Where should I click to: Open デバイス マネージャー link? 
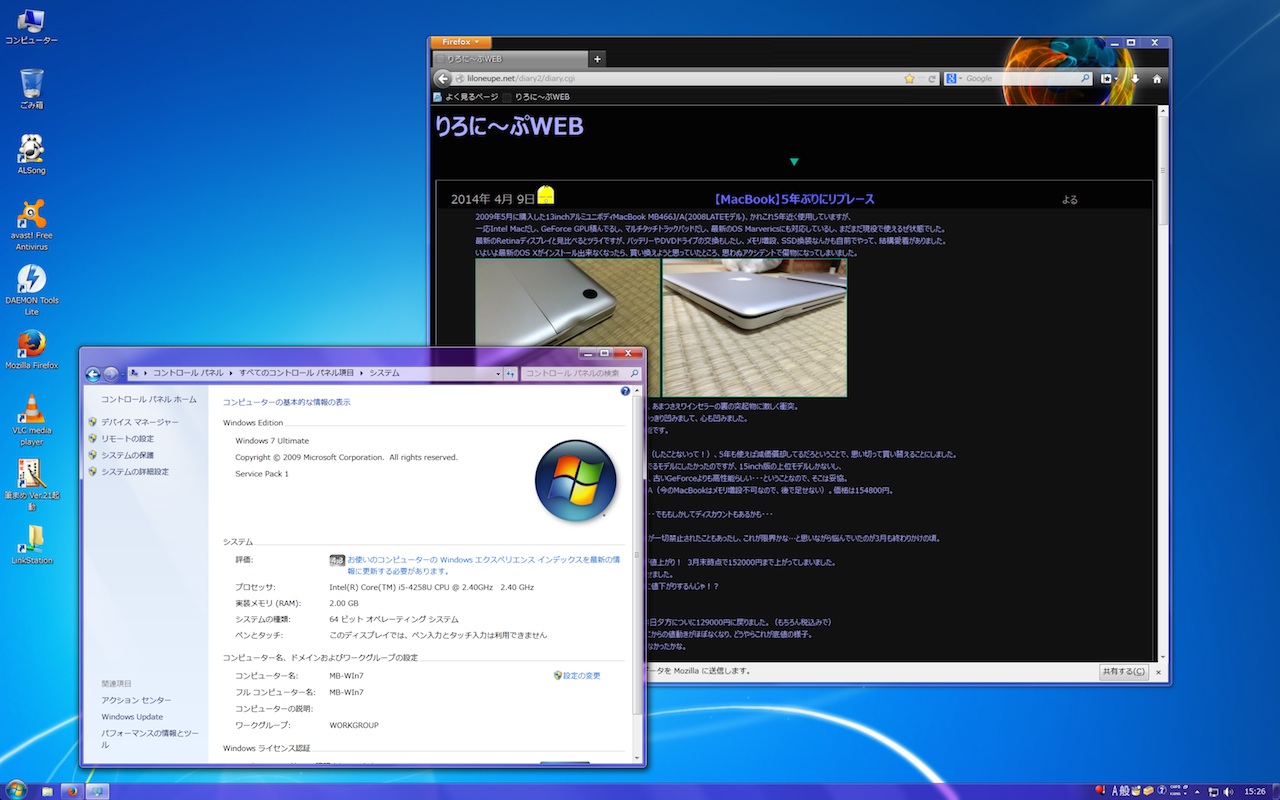pos(139,422)
